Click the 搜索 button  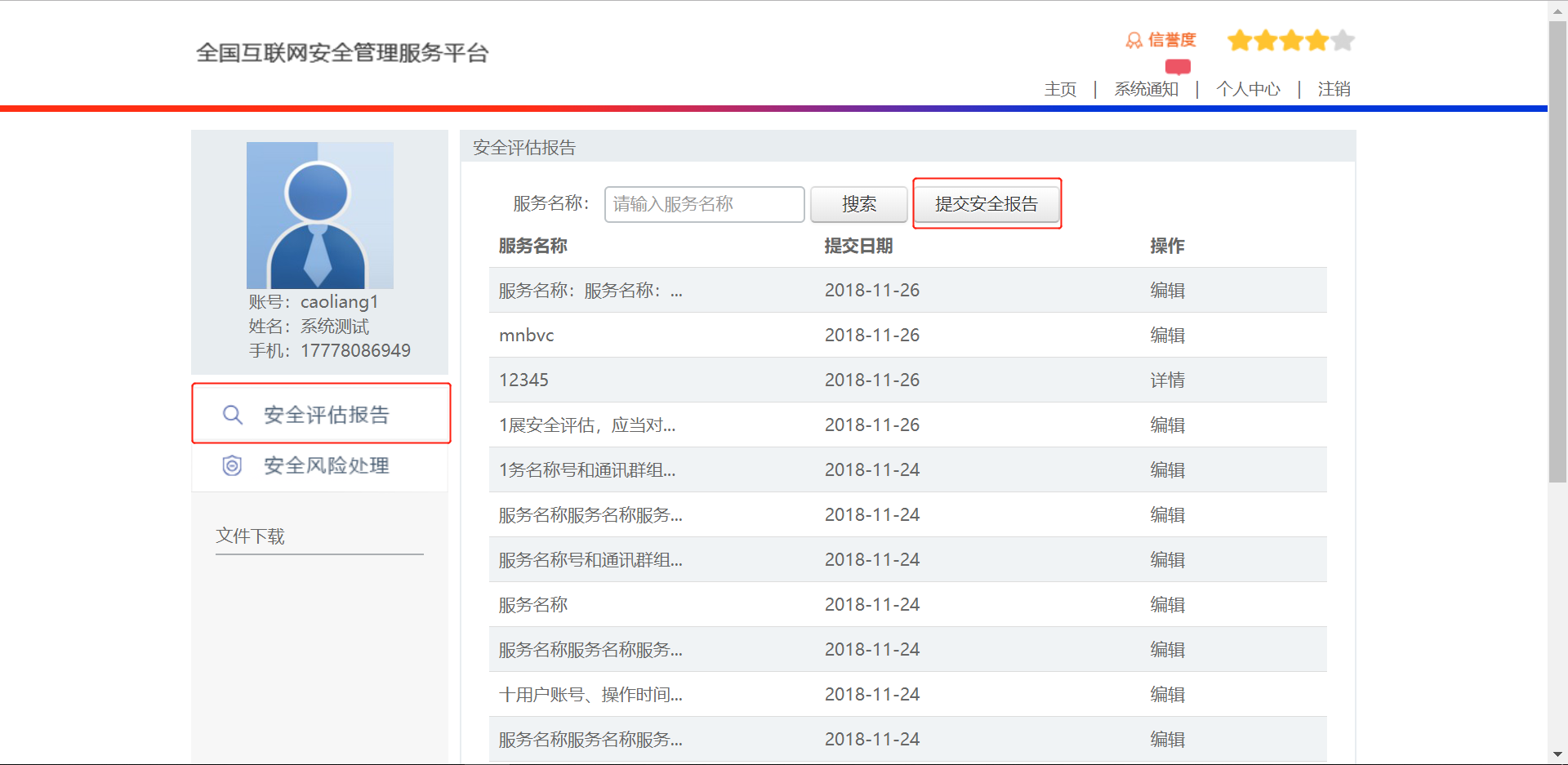(859, 204)
